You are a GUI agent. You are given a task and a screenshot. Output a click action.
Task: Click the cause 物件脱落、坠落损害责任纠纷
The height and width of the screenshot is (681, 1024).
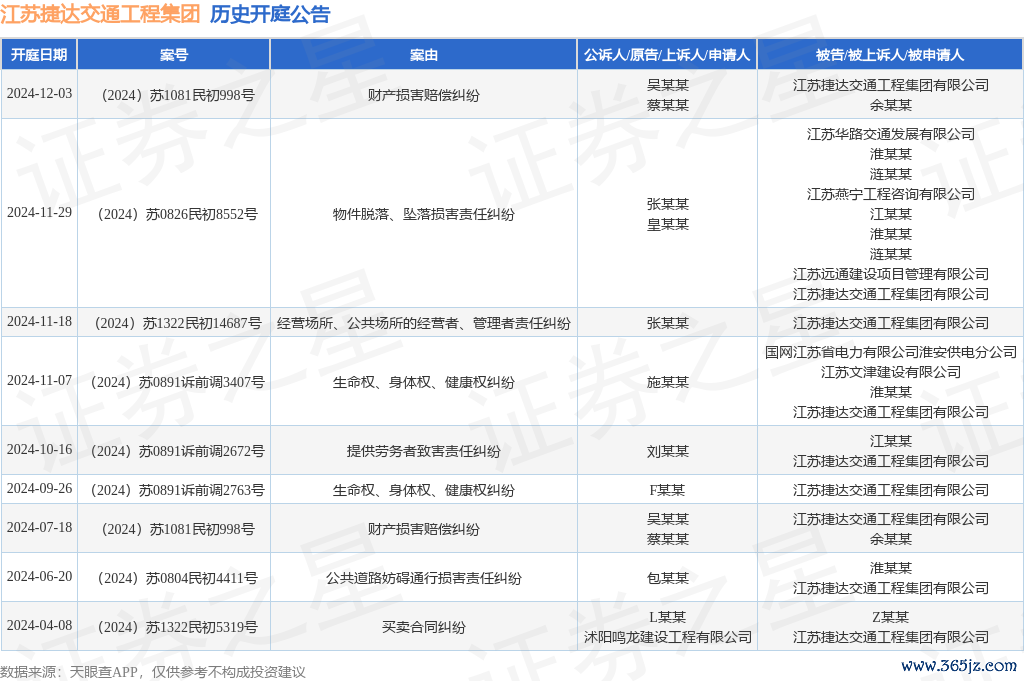424,214
